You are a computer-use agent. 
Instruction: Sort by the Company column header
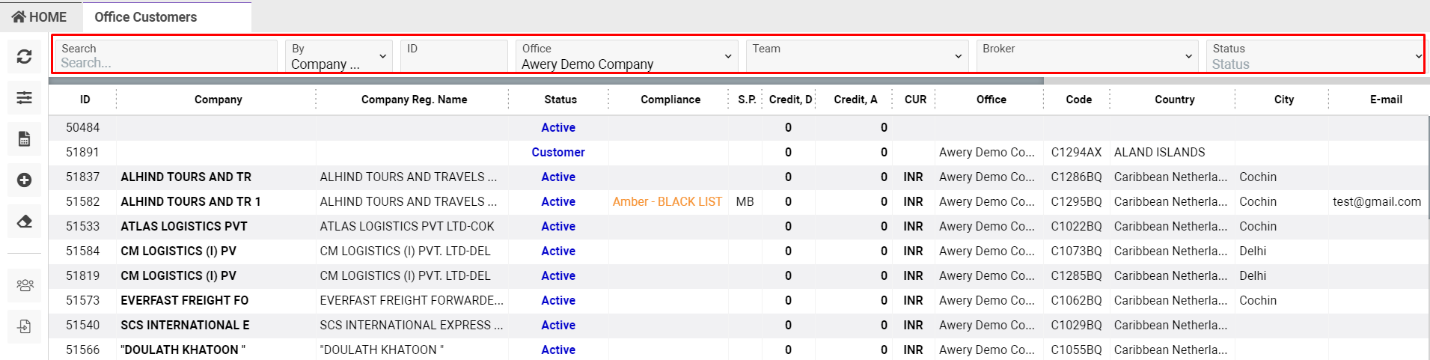pyautogui.click(x=218, y=100)
